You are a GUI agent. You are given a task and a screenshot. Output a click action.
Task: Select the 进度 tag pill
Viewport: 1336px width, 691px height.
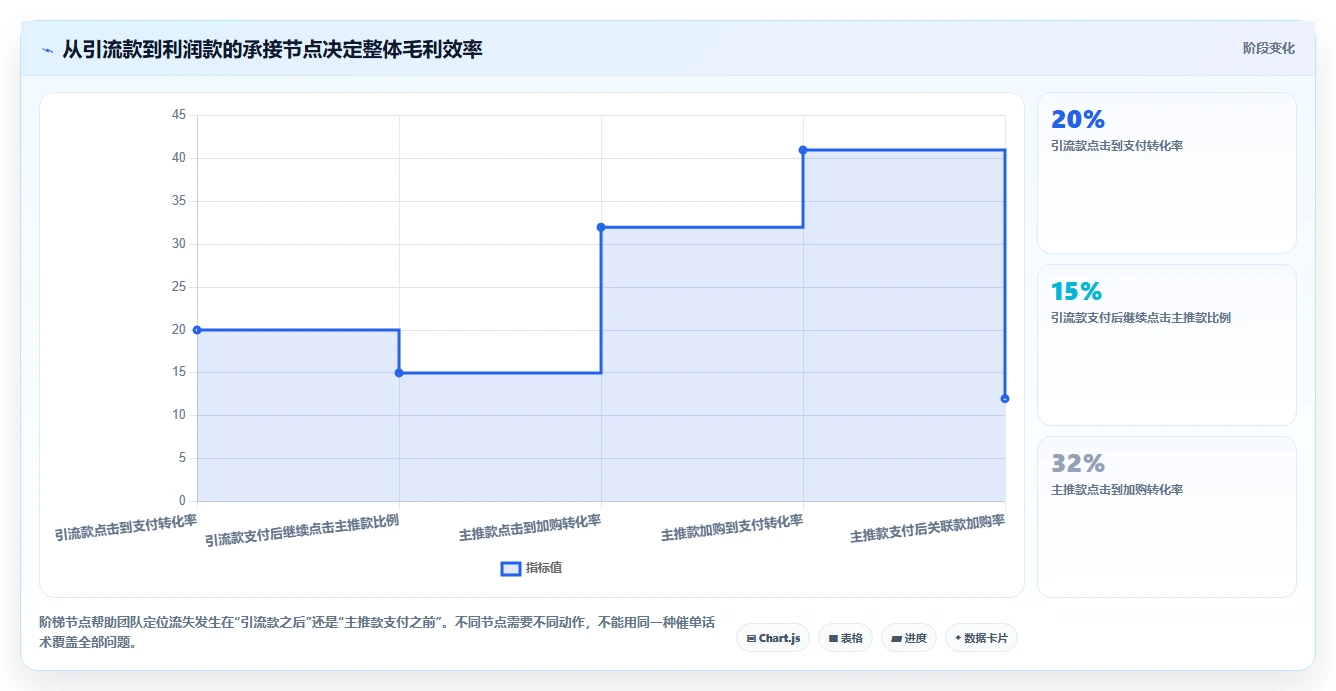(x=909, y=638)
